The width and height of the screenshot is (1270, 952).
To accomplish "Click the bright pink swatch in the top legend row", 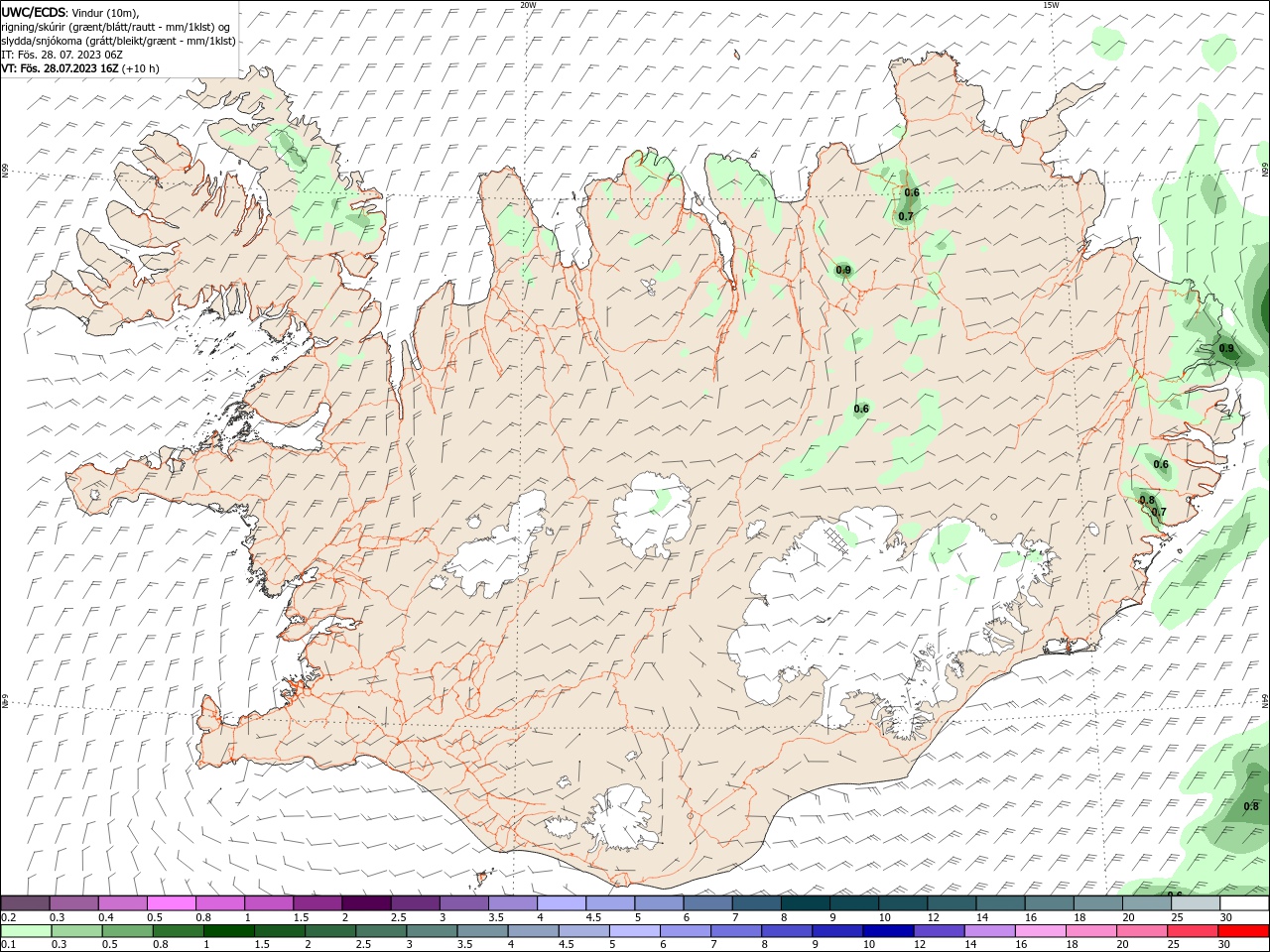I will 171,903.
